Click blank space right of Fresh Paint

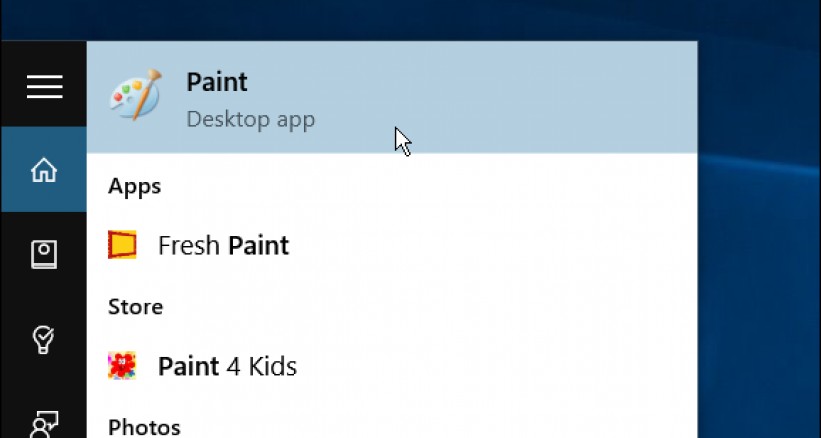pos(500,245)
